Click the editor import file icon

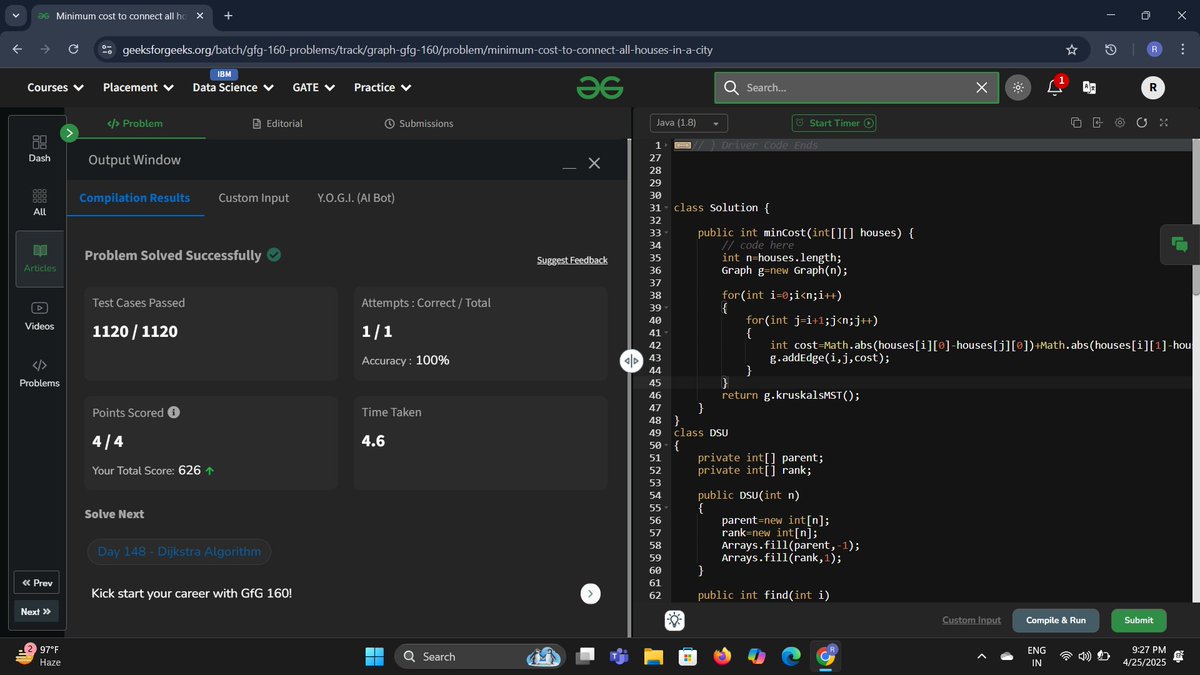coord(1097,123)
